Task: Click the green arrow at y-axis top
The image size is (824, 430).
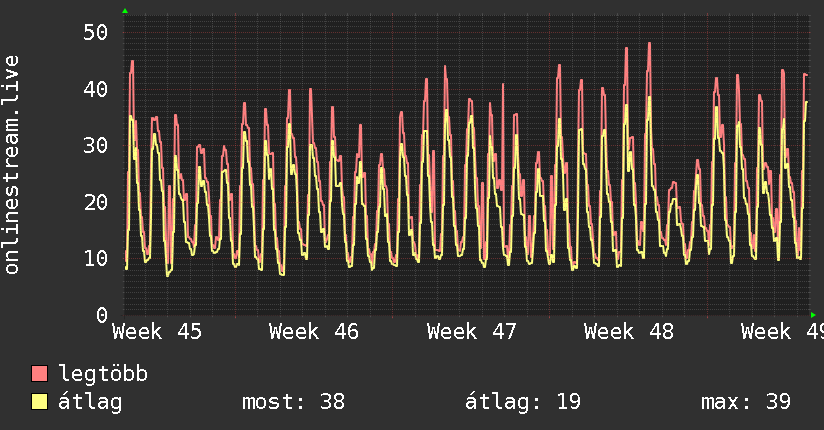Action: 125,11
